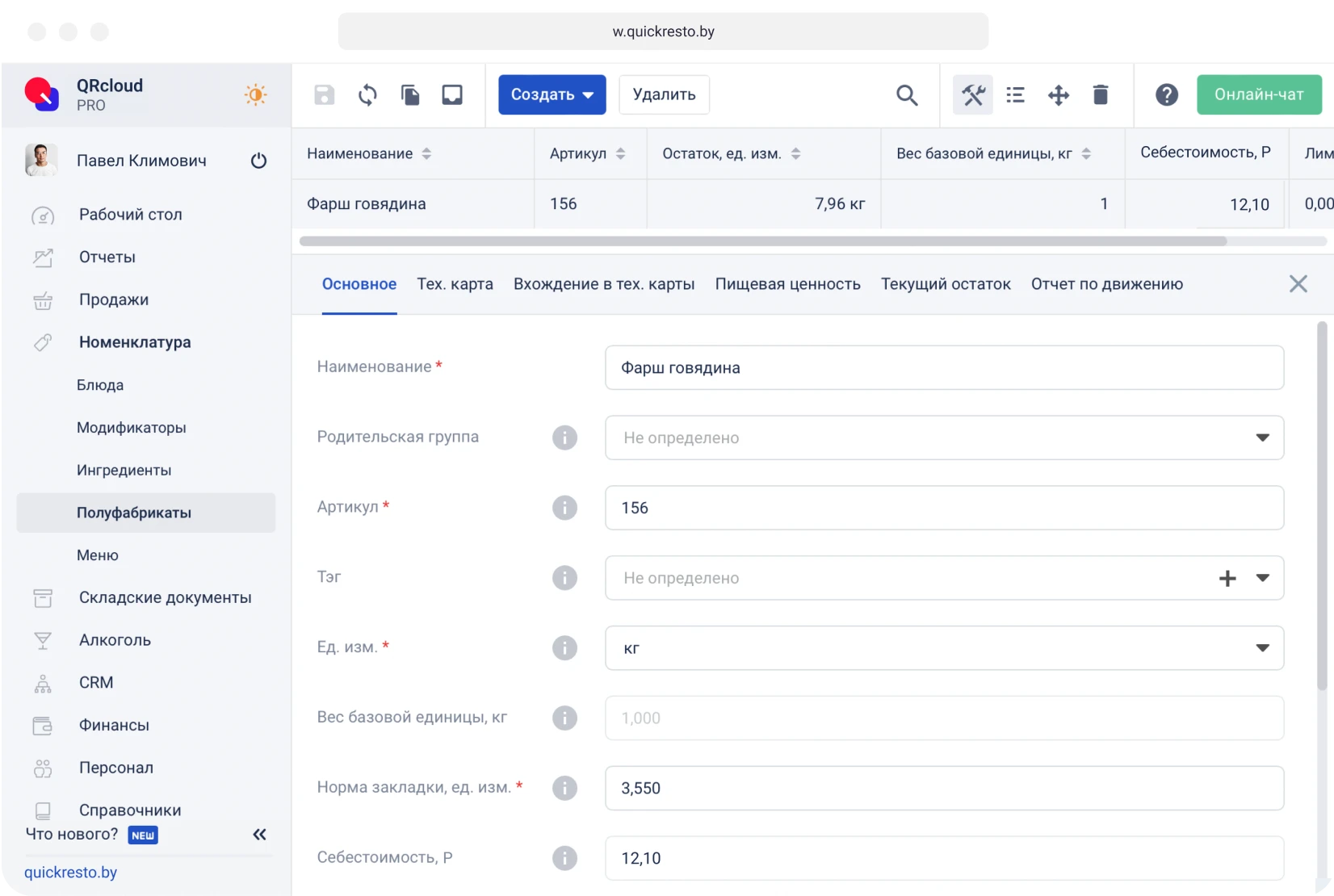Viewport: 1334px width, 896px height.
Task: Click the list view icon in the toolbar
Action: (1015, 94)
